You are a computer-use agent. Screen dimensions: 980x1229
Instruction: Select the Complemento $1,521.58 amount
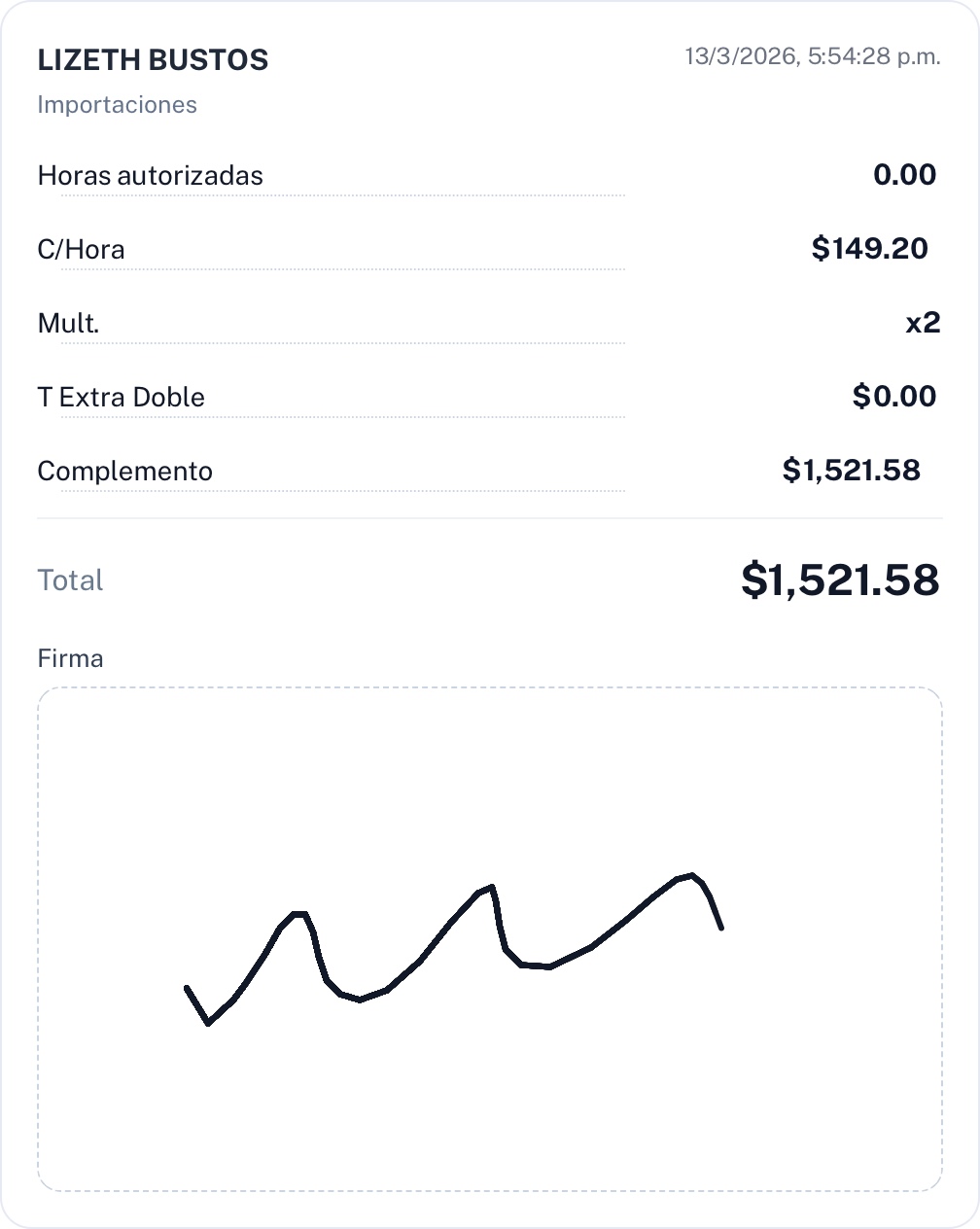pyautogui.click(x=851, y=471)
